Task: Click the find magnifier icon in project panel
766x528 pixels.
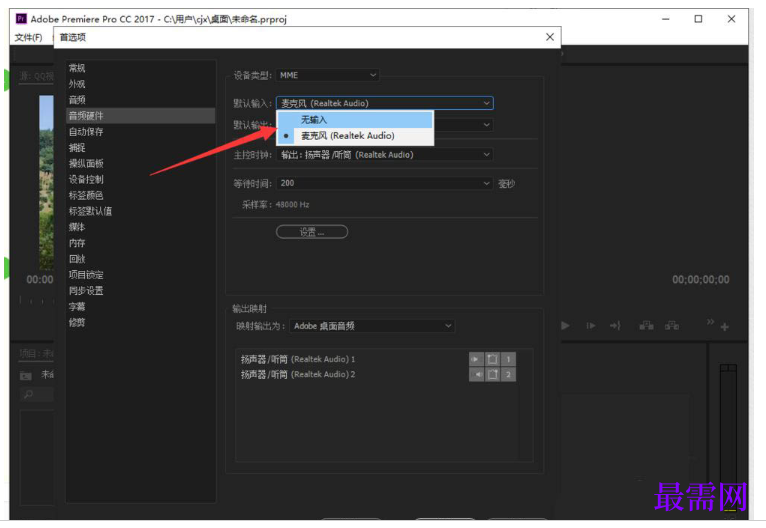Action: pos(28,394)
